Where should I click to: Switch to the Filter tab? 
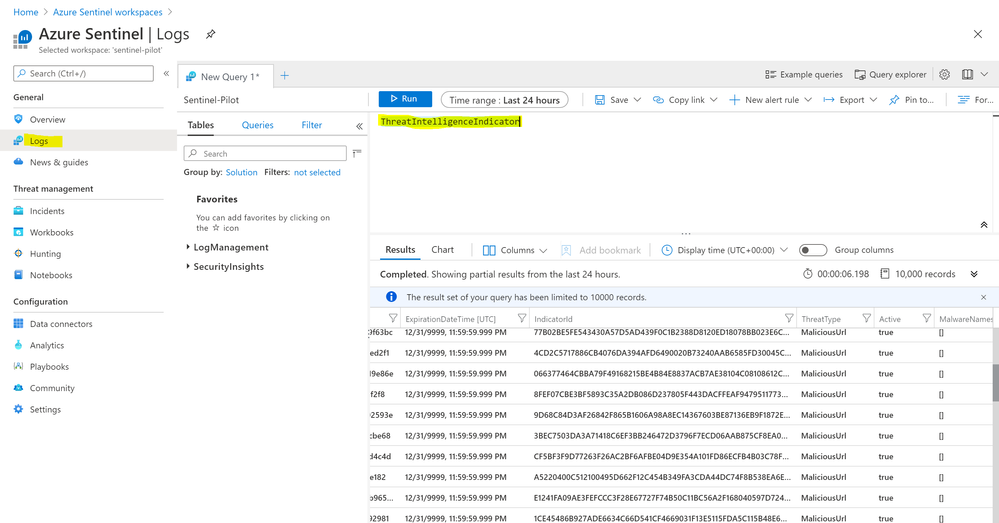[312, 125]
